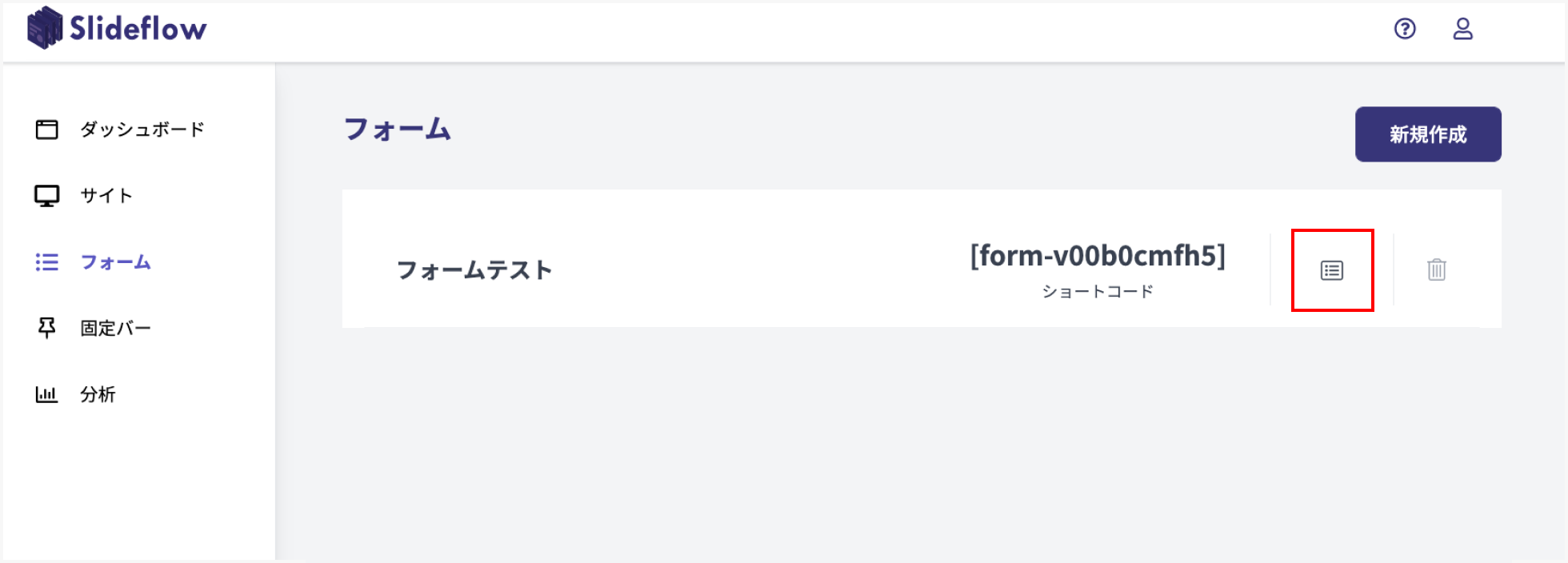The height and width of the screenshot is (563, 1568).
Task: Navigate to 固定バー section
Action: 115,328
